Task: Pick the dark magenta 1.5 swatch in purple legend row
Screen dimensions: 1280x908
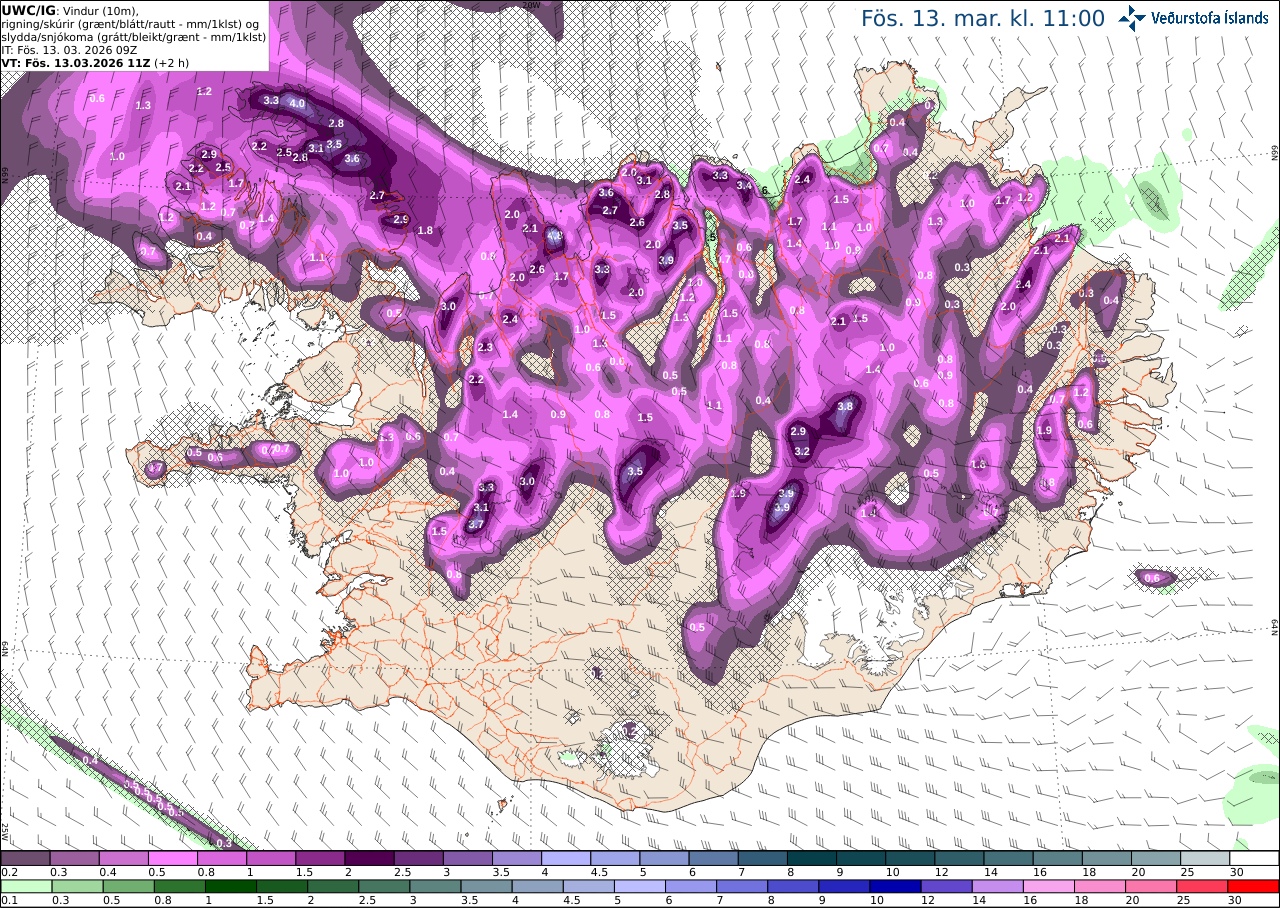Action: click(320, 858)
